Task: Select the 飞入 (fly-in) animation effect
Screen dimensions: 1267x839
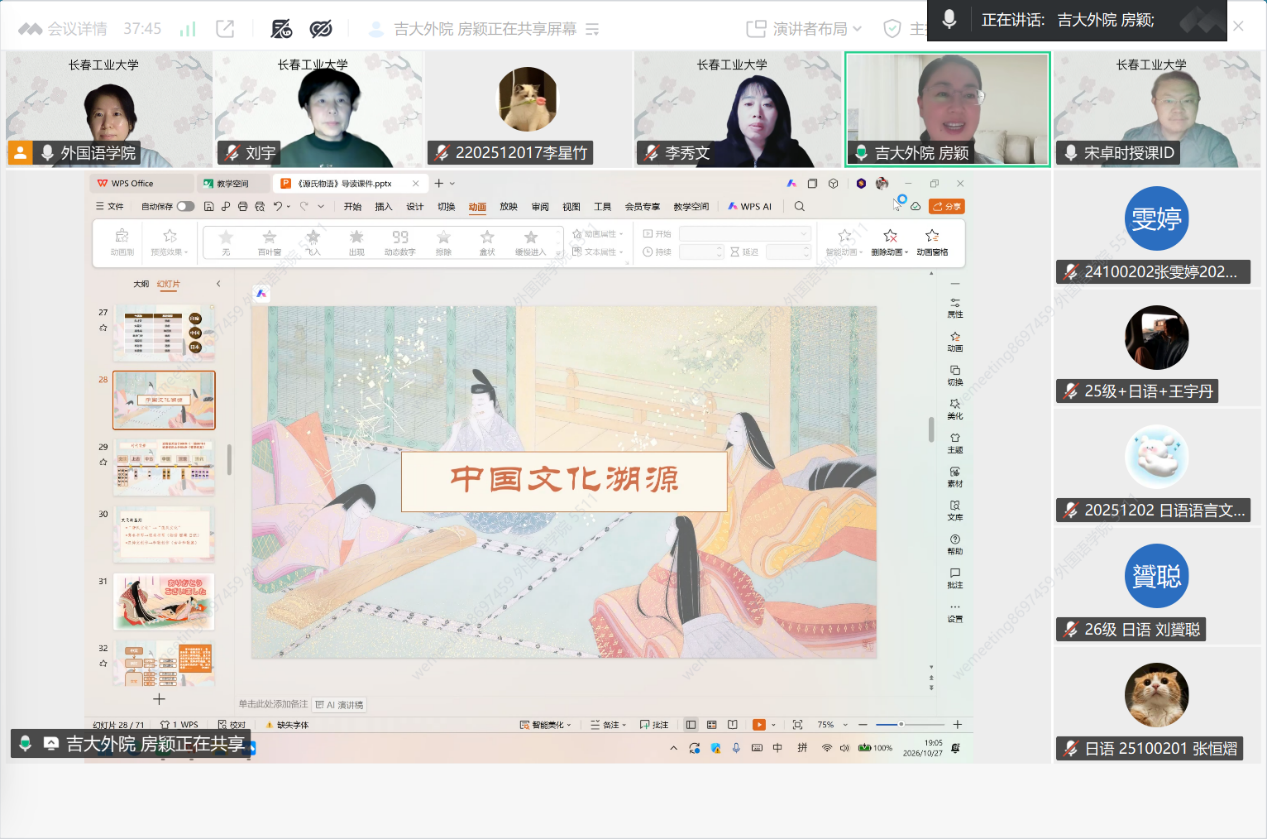Action: pyautogui.click(x=313, y=242)
